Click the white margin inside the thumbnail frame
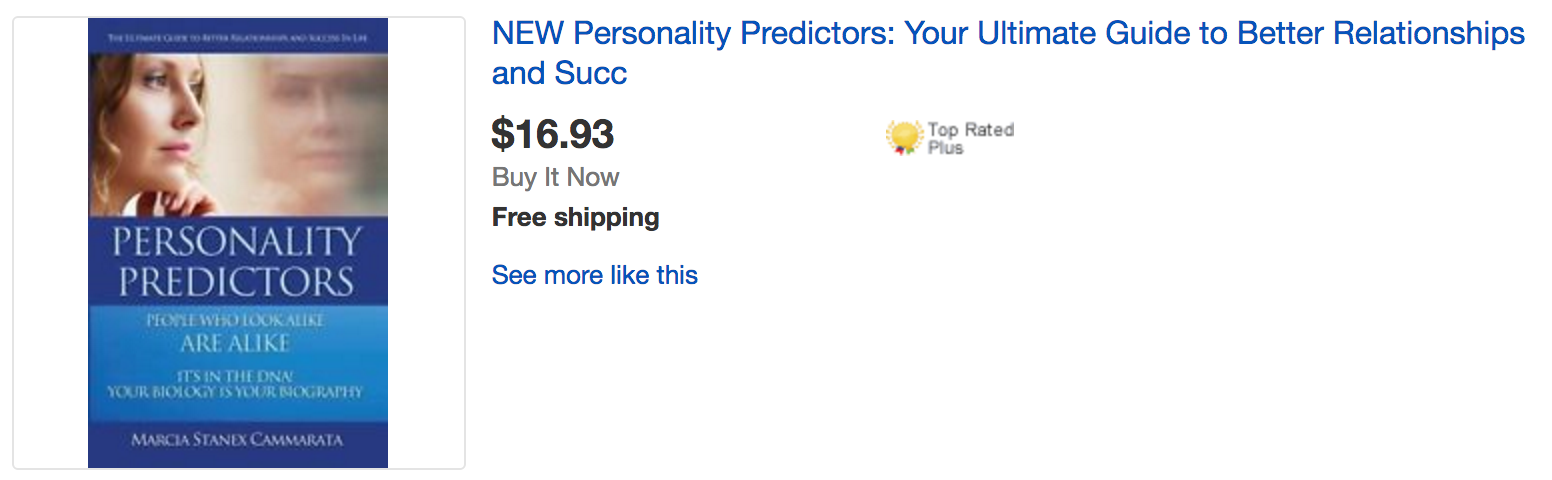This screenshot has width=1552, height=480. (50, 242)
